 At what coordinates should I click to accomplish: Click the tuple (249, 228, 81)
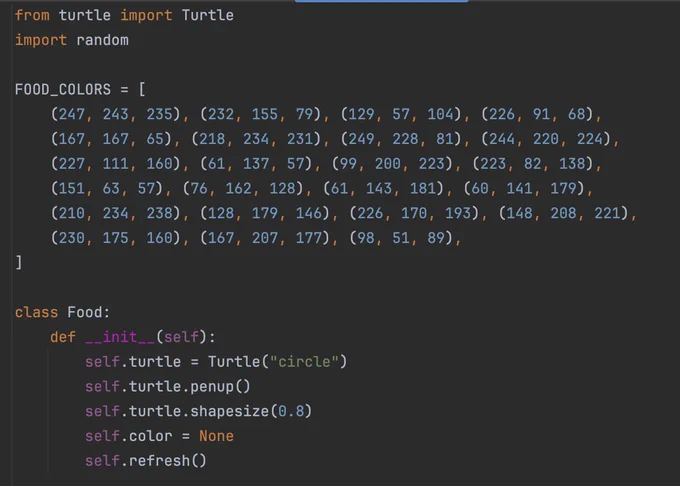[401, 139]
